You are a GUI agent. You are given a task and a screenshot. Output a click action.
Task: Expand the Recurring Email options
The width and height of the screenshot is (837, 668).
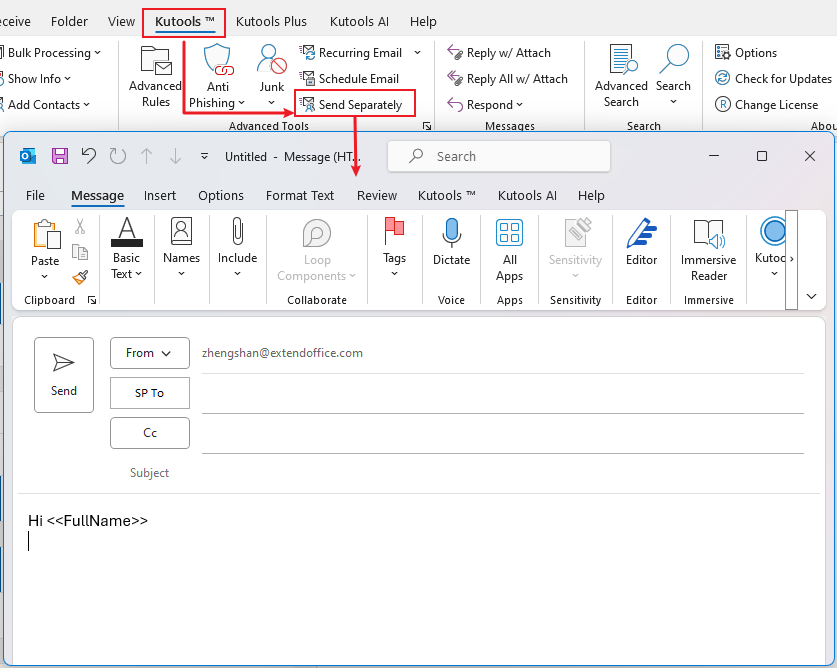tap(360, 52)
